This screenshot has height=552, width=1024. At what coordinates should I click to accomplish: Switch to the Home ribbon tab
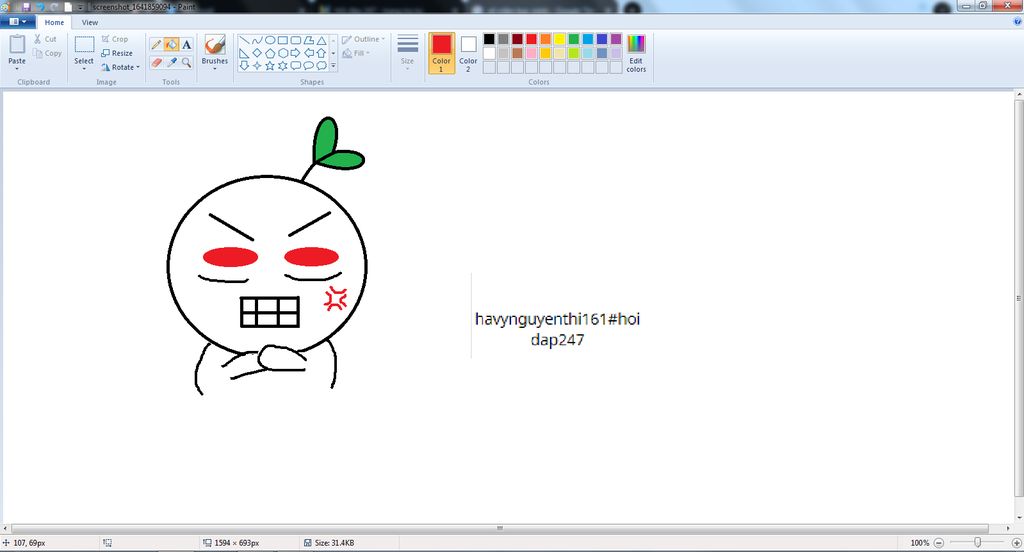[x=54, y=22]
